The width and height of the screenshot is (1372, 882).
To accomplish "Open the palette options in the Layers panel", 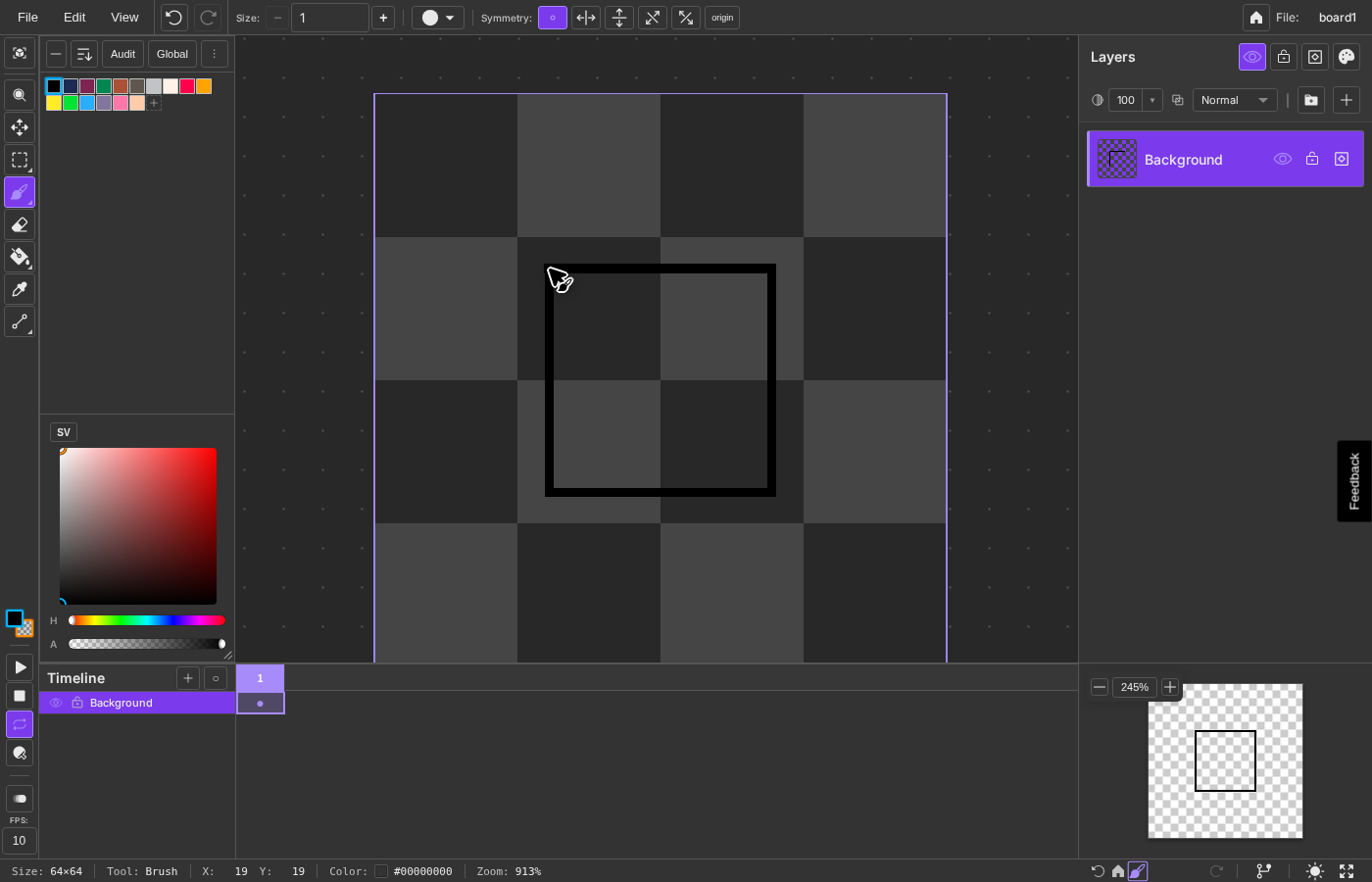I will coord(1347,57).
